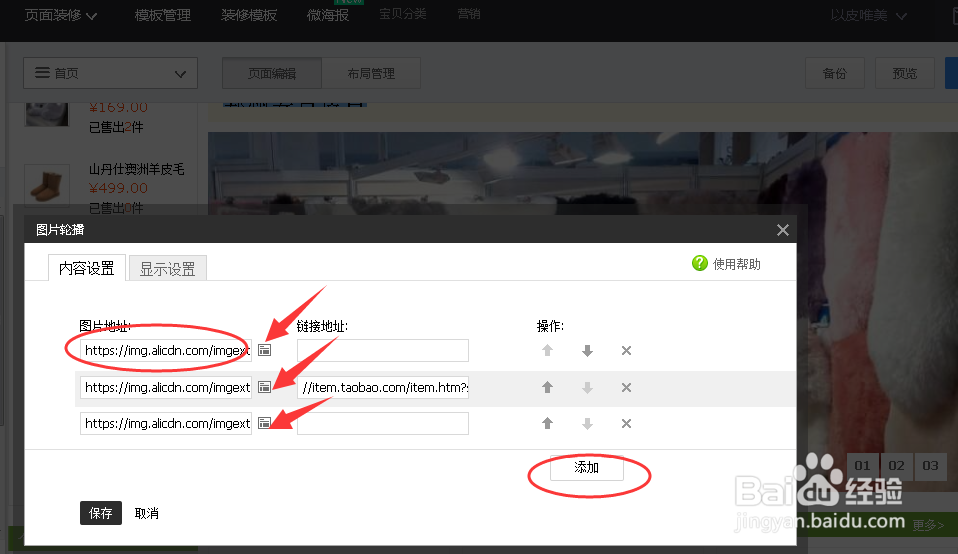Move first carousel row up

tap(547, 351)
